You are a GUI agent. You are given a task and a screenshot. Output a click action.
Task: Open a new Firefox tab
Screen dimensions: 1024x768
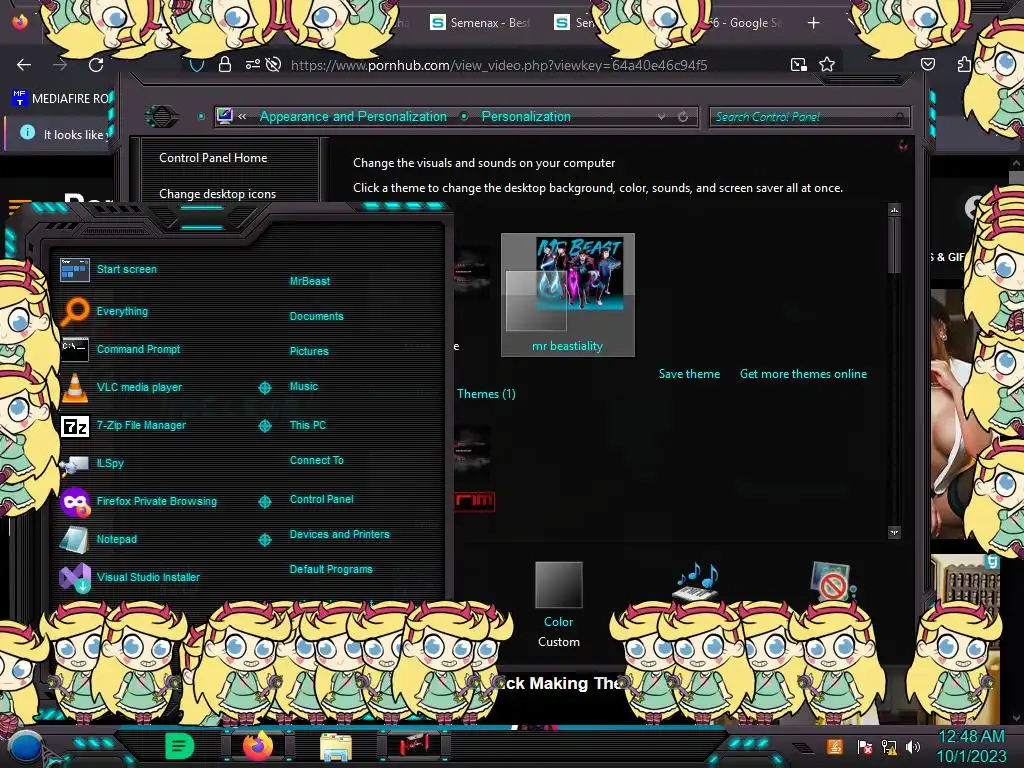(x=813, y=23)
